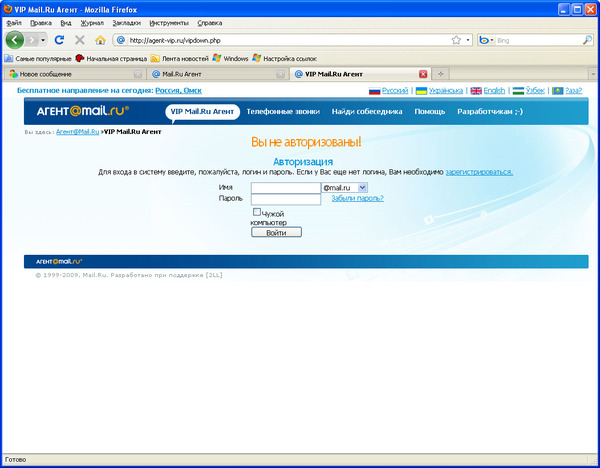This screenshot has width=600, height=468.
Task: Bookmark this page with the star icon
Action: pos(456,40)
